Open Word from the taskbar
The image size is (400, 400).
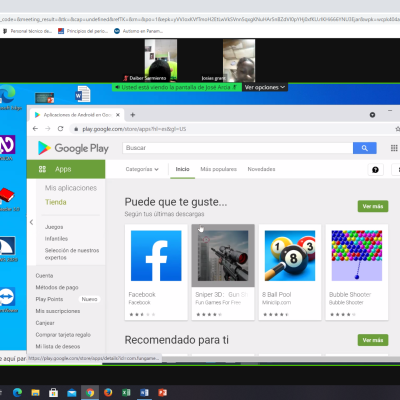[x=144, y=392]
